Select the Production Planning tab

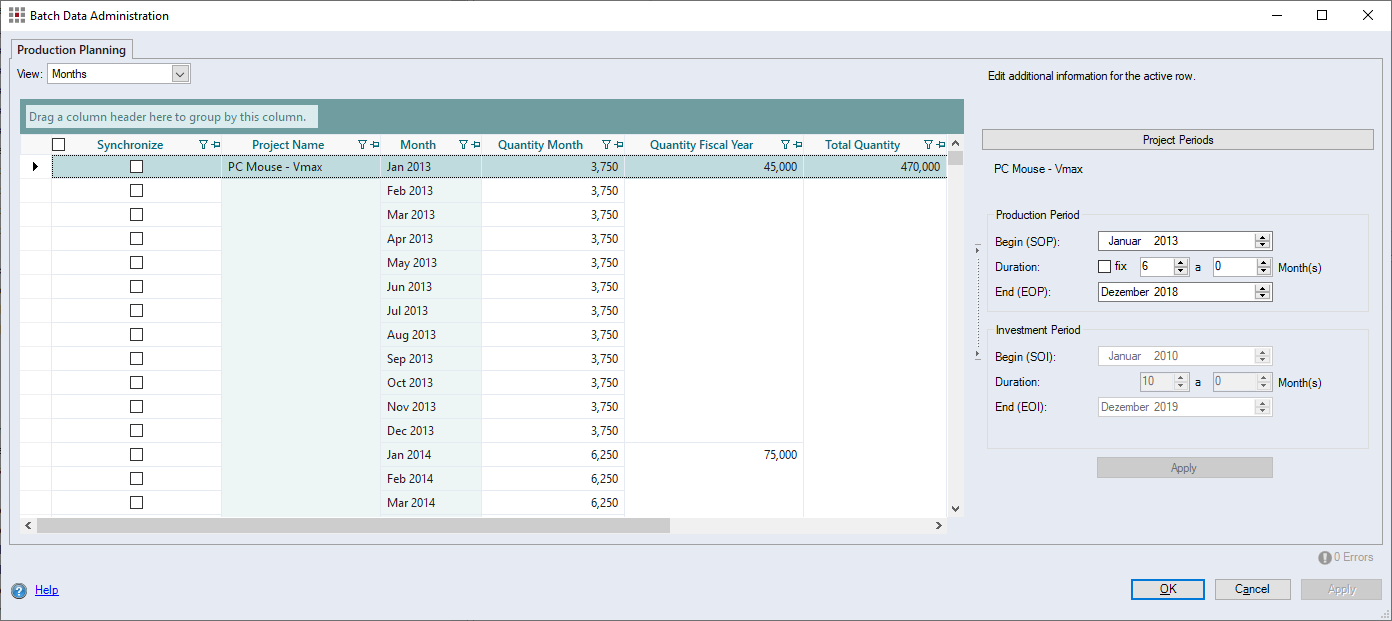pos(71,50)
